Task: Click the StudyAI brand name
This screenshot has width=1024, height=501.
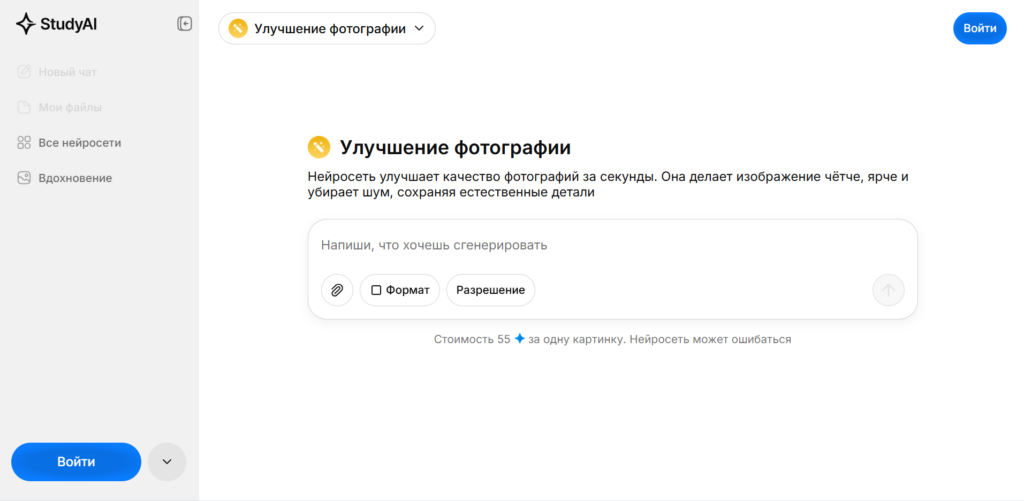Action: pos(69,25)
